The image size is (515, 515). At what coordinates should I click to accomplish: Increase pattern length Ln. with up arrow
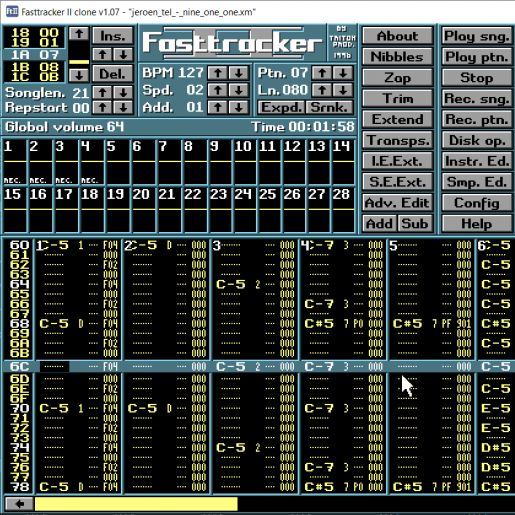point(322,90)
